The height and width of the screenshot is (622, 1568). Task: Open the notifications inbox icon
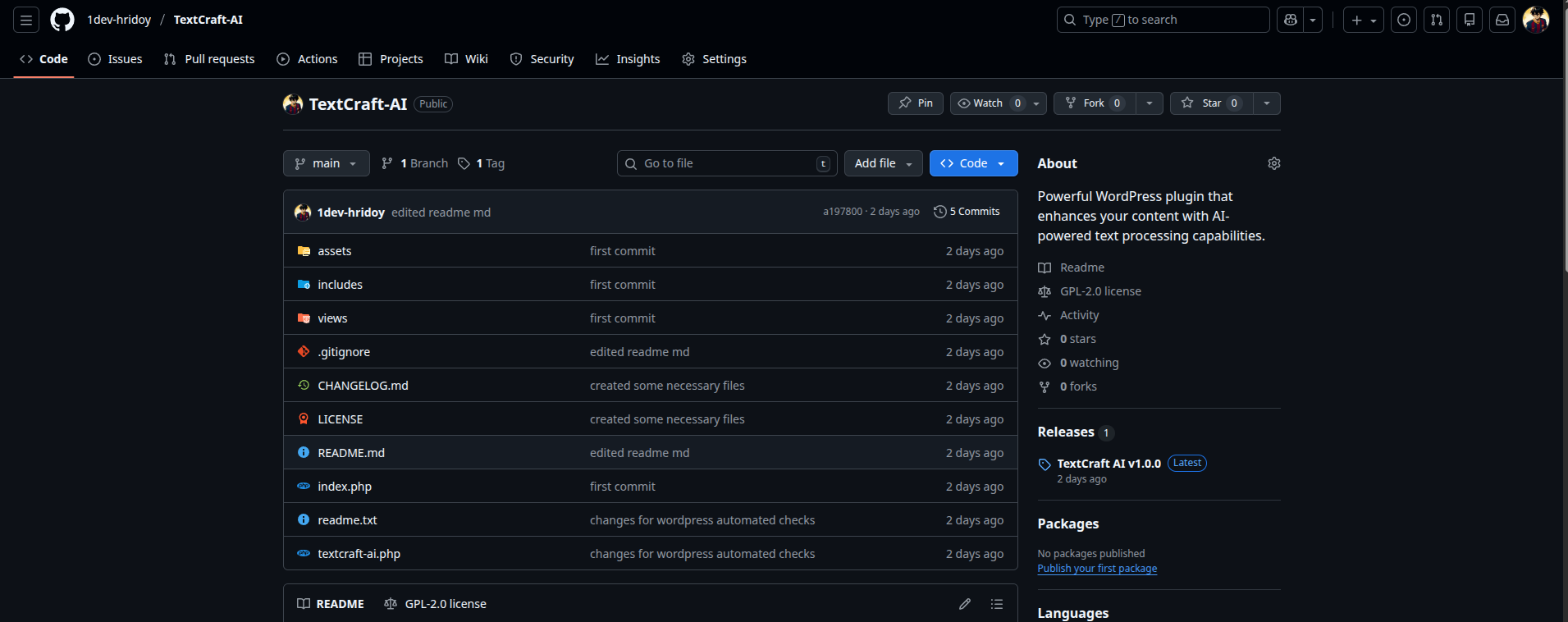[x=1502, y=20]
